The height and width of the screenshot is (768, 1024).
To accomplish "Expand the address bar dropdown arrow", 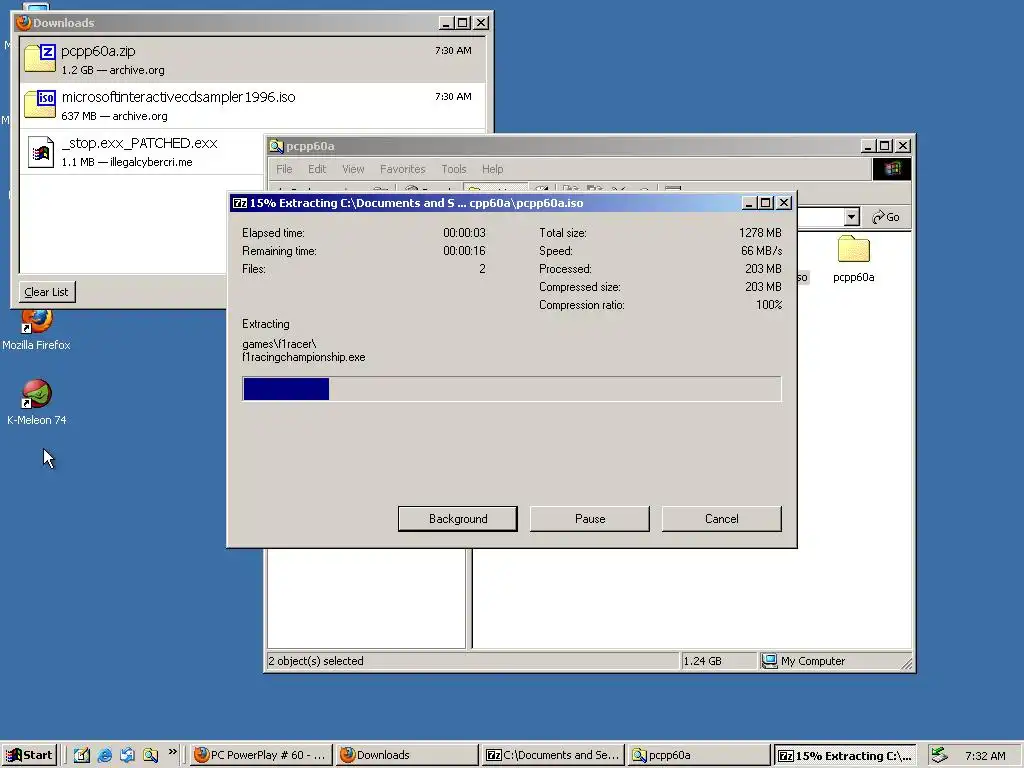I will point(851,217).
